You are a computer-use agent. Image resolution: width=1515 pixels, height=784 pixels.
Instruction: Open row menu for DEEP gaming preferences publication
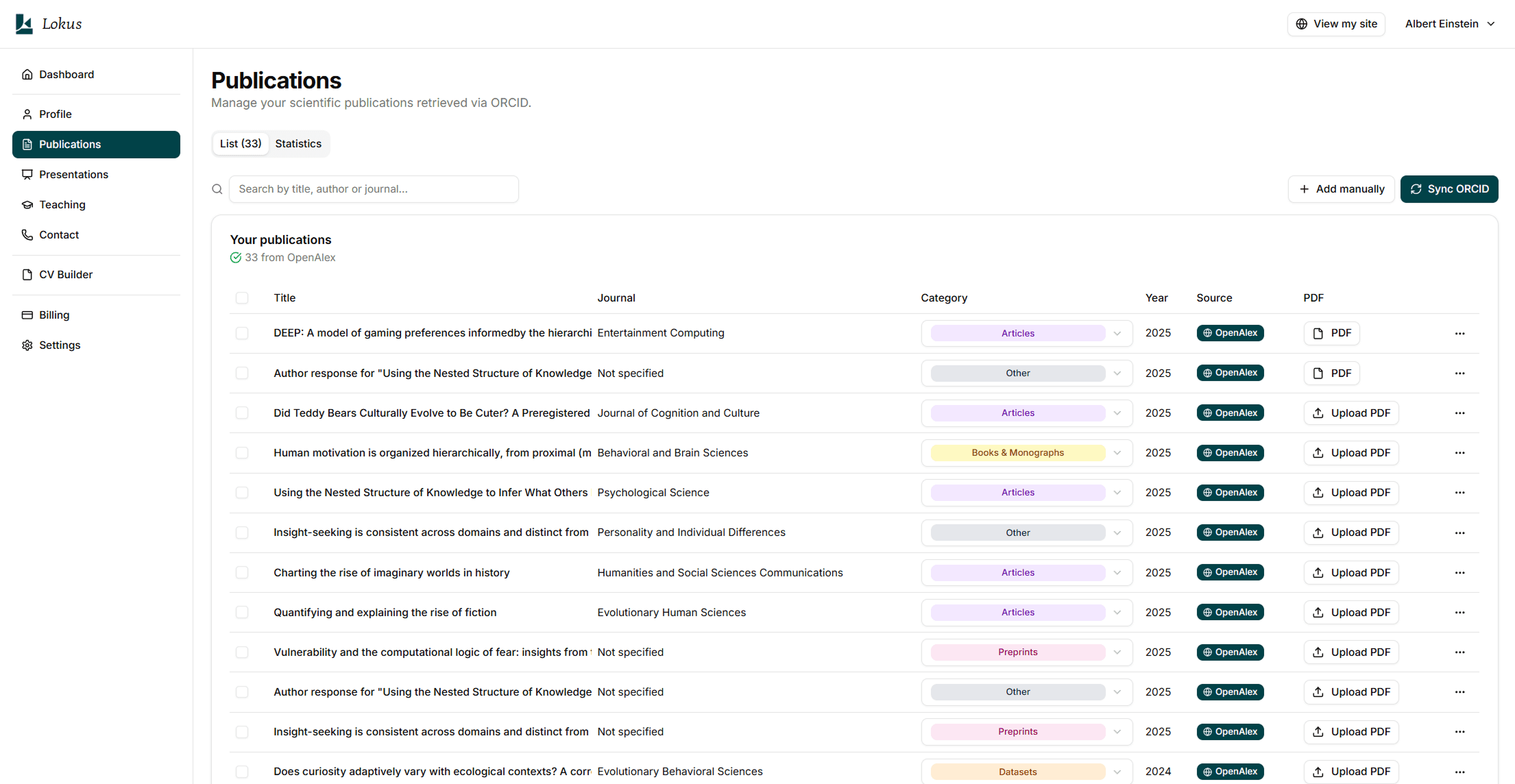click(1459, 334)
